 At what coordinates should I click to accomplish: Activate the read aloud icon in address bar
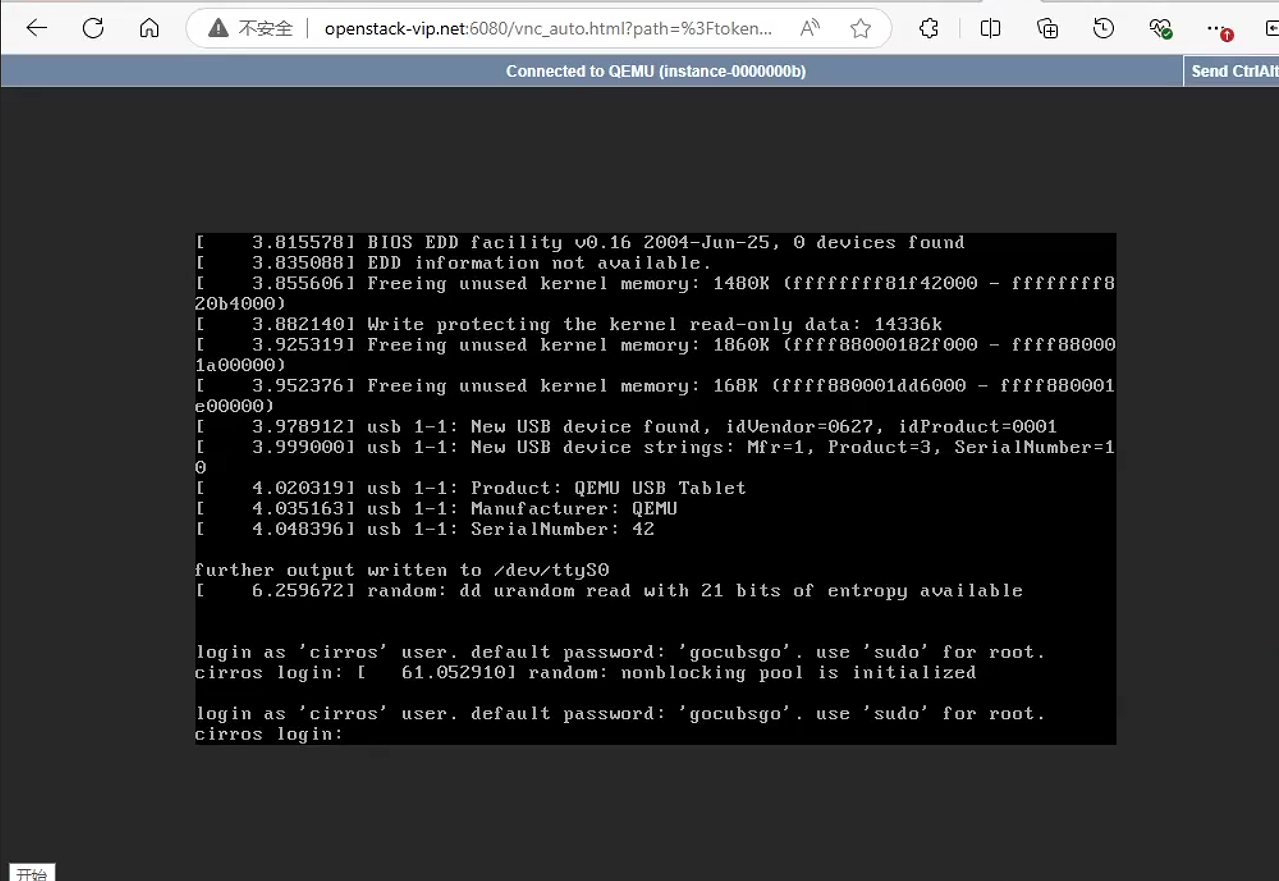tap(810, 29)
